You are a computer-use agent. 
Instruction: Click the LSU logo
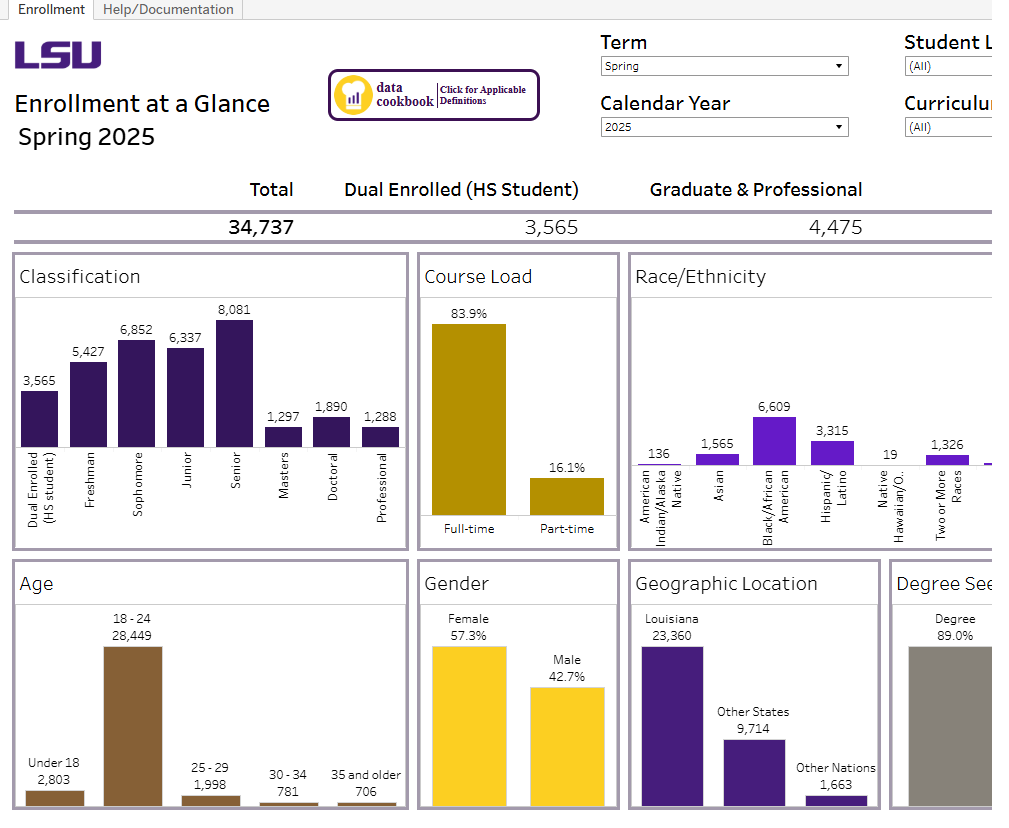(57, 56)
